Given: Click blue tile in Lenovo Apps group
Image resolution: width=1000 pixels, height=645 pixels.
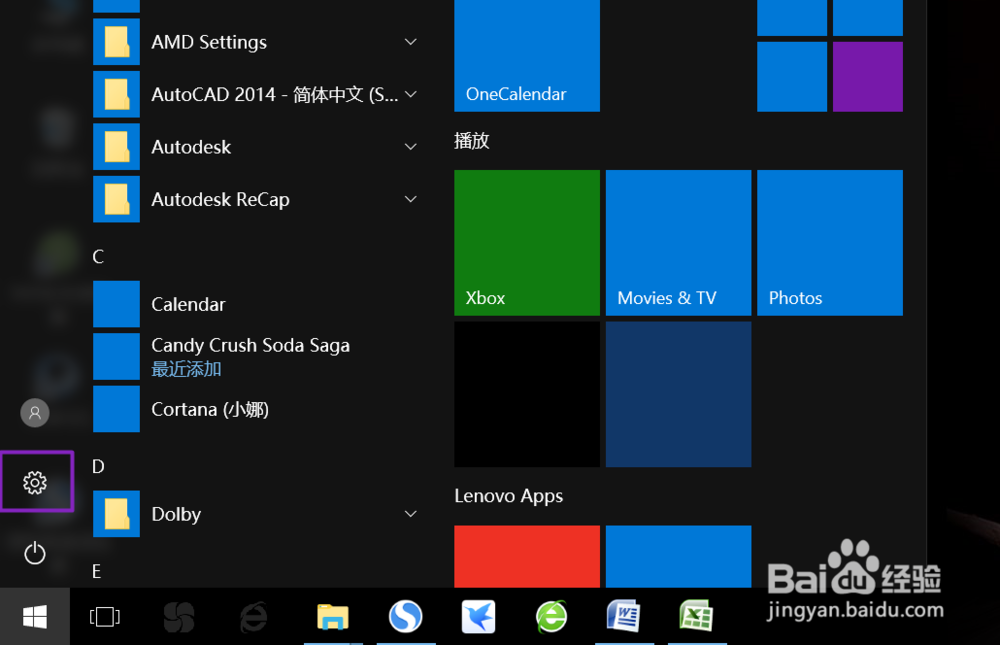Looking at the screenshot, I should pos(679,556).
